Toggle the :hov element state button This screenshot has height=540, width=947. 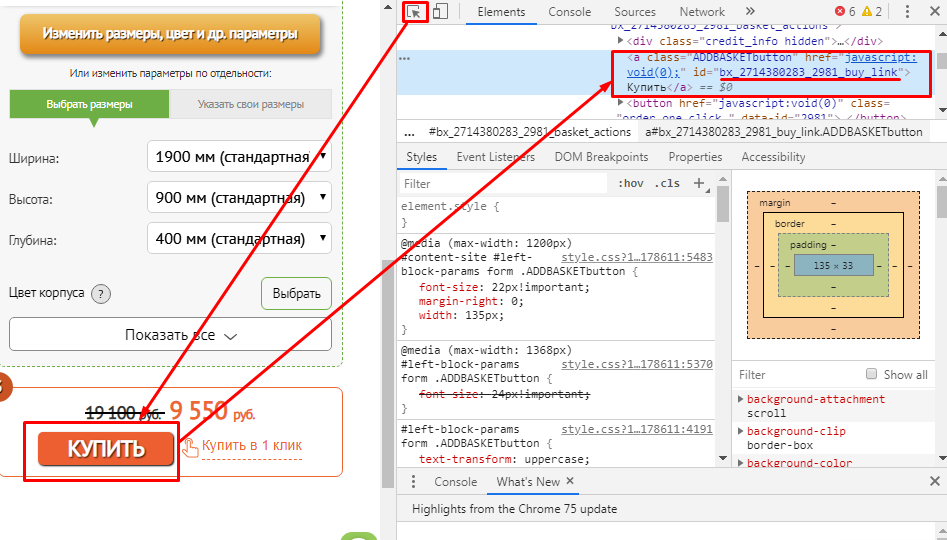point(631,183)
